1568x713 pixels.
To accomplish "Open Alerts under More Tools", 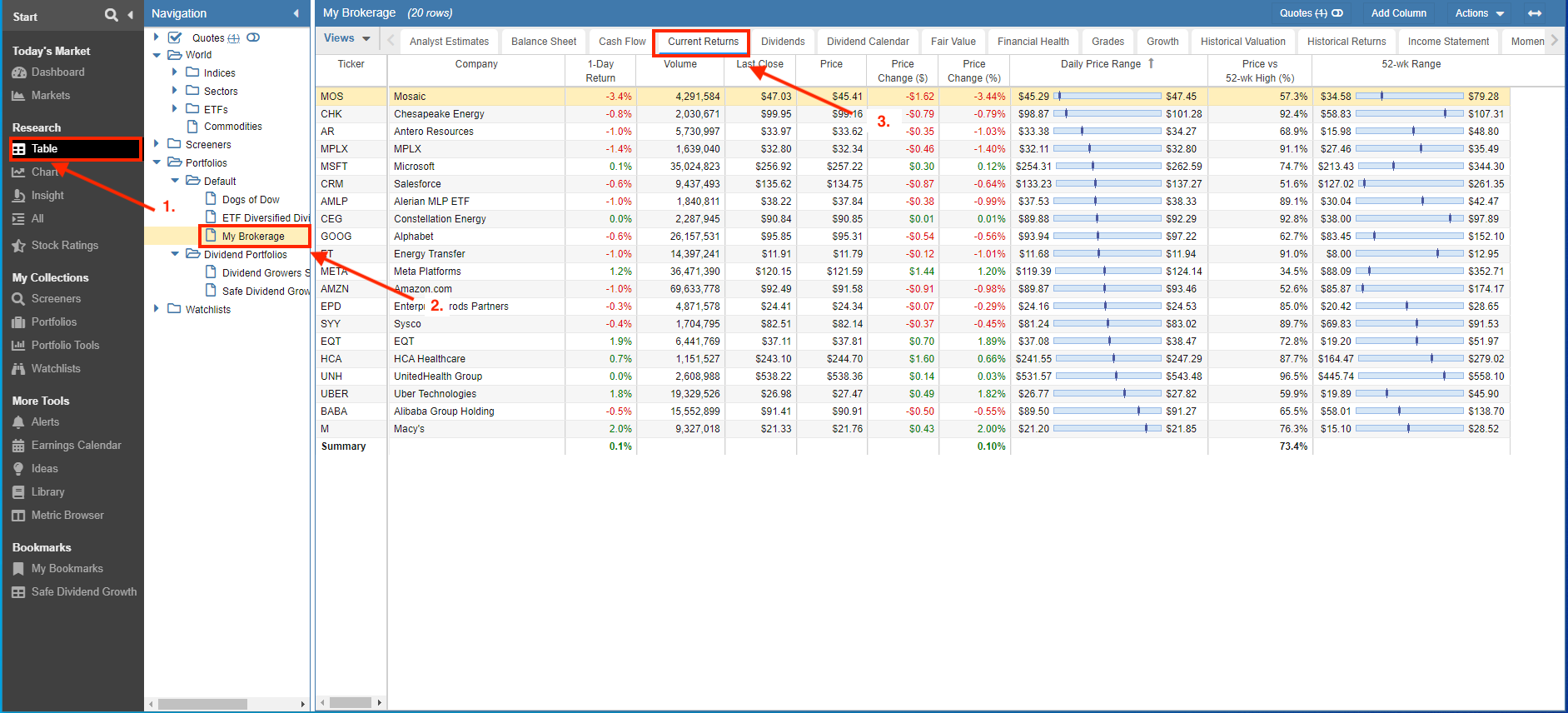I will tap(45, 422).
